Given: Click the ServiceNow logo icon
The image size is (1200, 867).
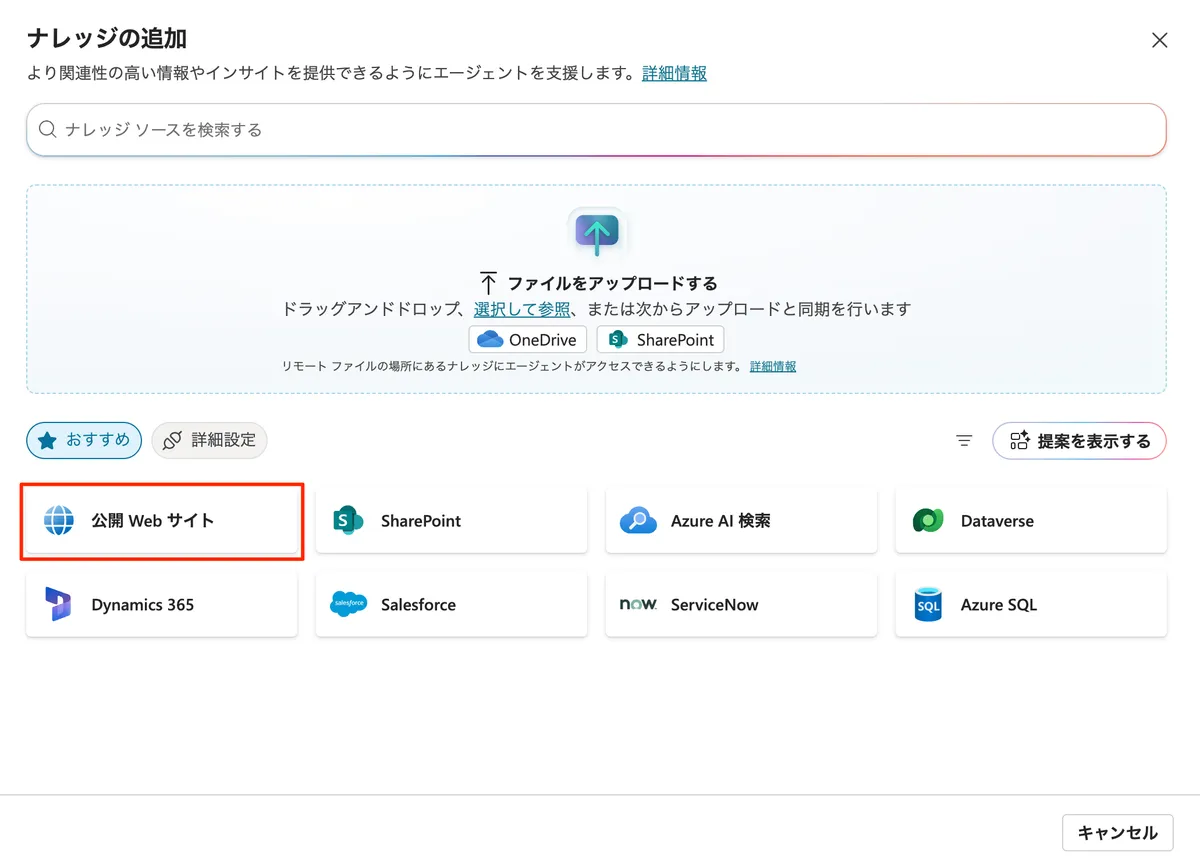Looking at the screenshot, I should 638,605.
